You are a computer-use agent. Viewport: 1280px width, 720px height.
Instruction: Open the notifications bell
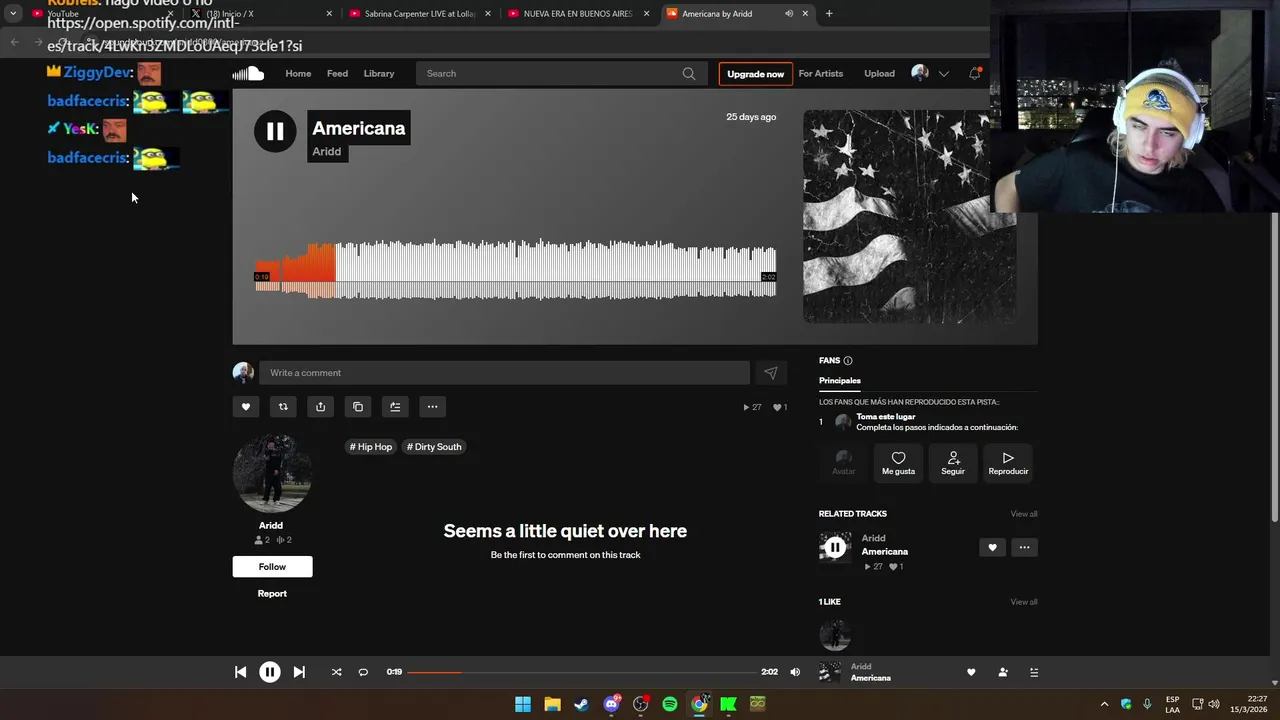point(974,73)
